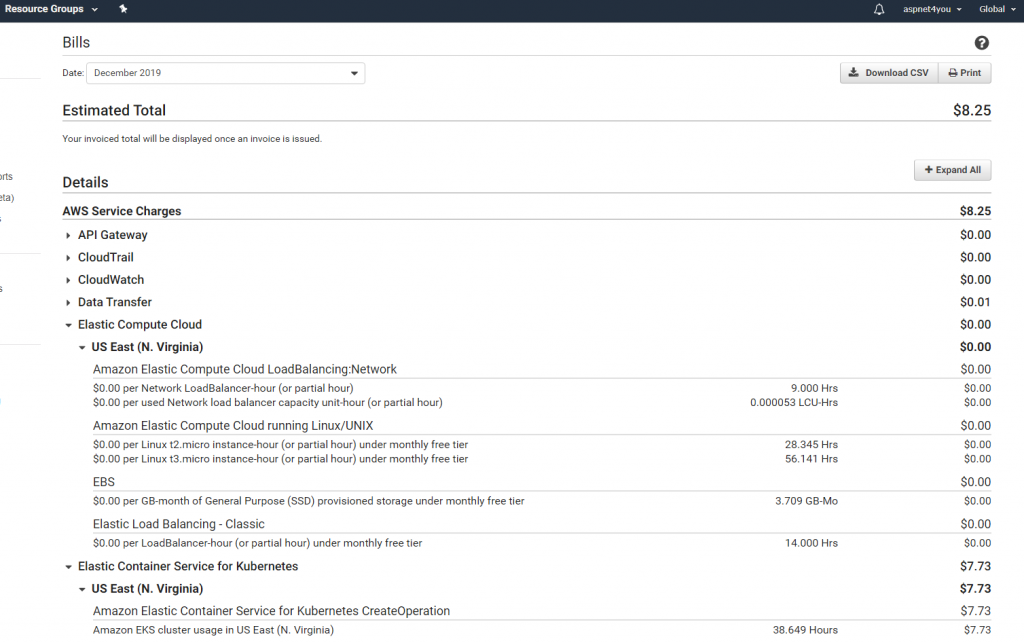This screenshot has width=1024, height=643.
Task: Select the Amazon EKS cluster usage line
Action: coord(213,630)
